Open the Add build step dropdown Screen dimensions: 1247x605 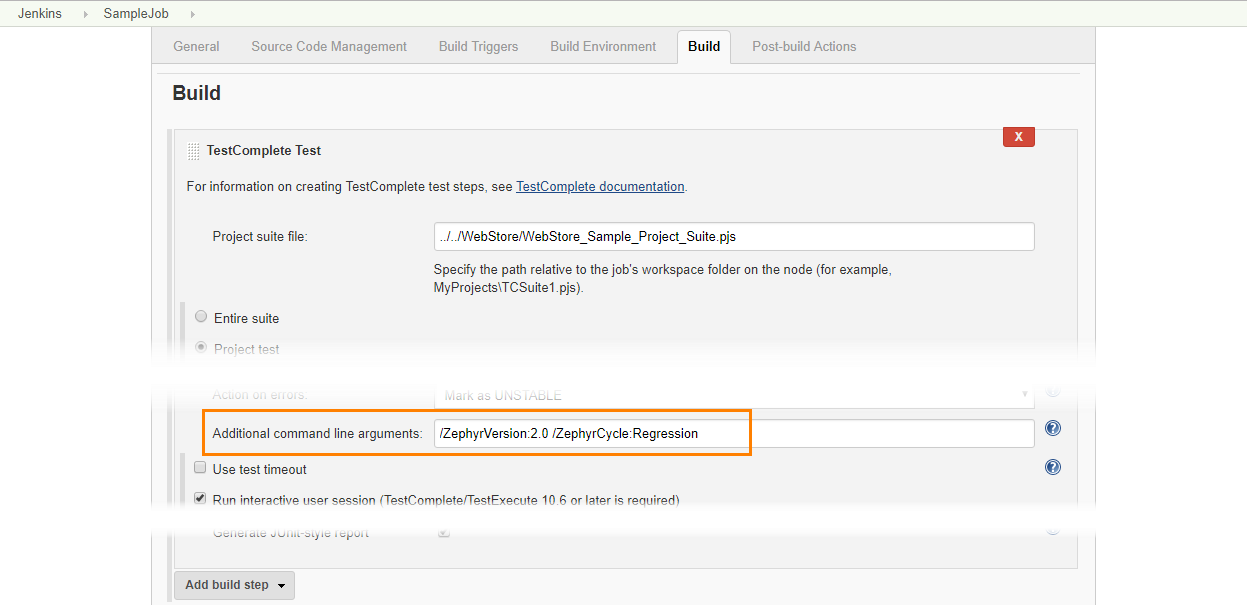pyautogui.click(x=234, y=585)
